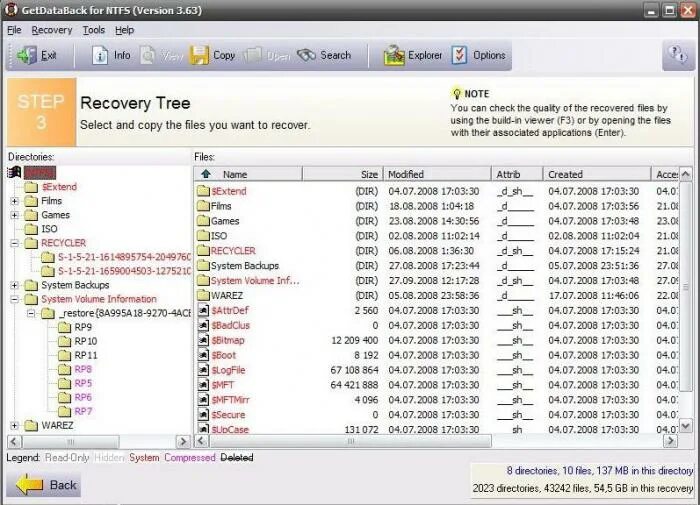The height and width of the screenshot is (505, 700).
Task: Click right arrow of directories scrollbar
Action: (x=183, y=442)
